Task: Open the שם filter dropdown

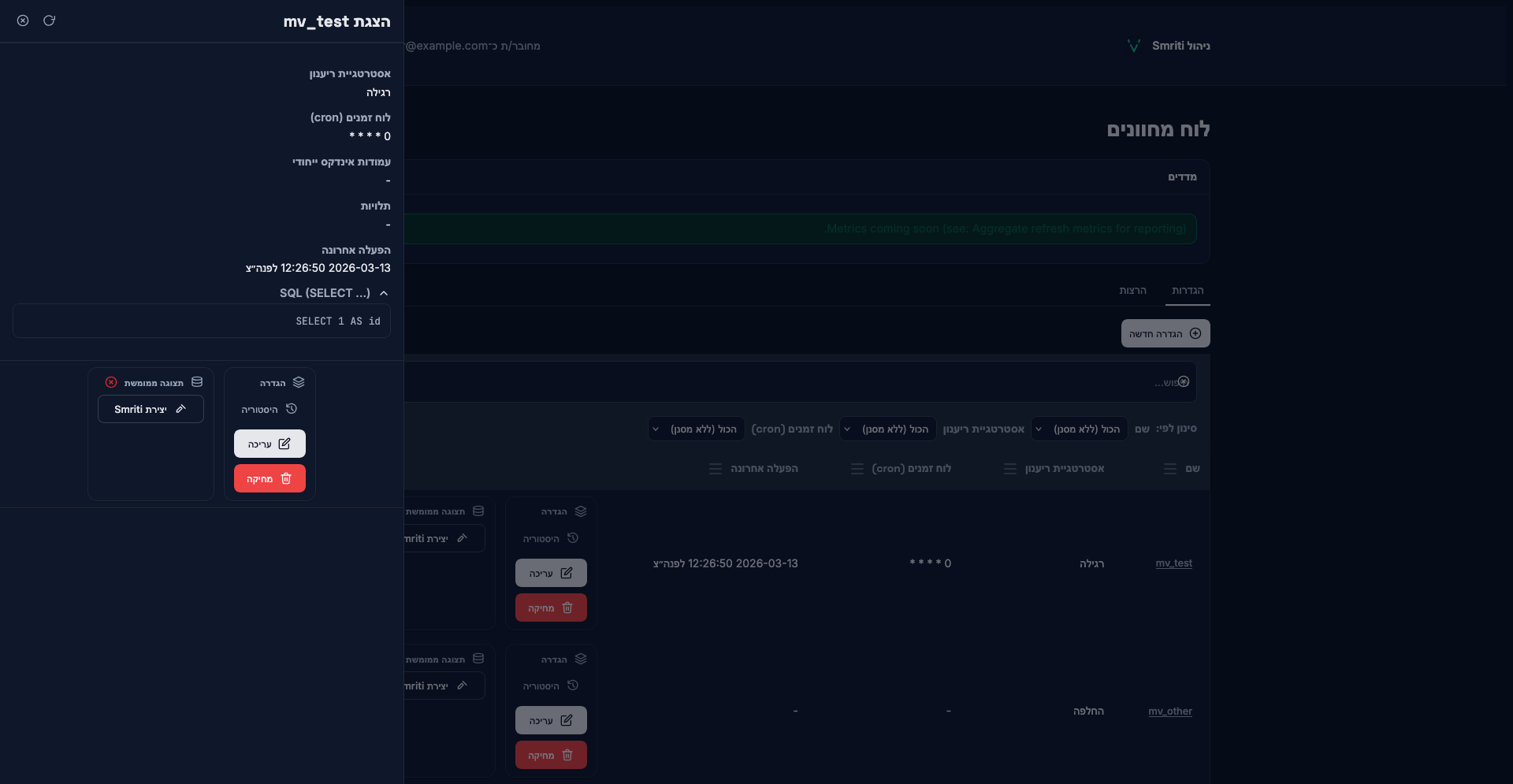Action: [1079, 429]
